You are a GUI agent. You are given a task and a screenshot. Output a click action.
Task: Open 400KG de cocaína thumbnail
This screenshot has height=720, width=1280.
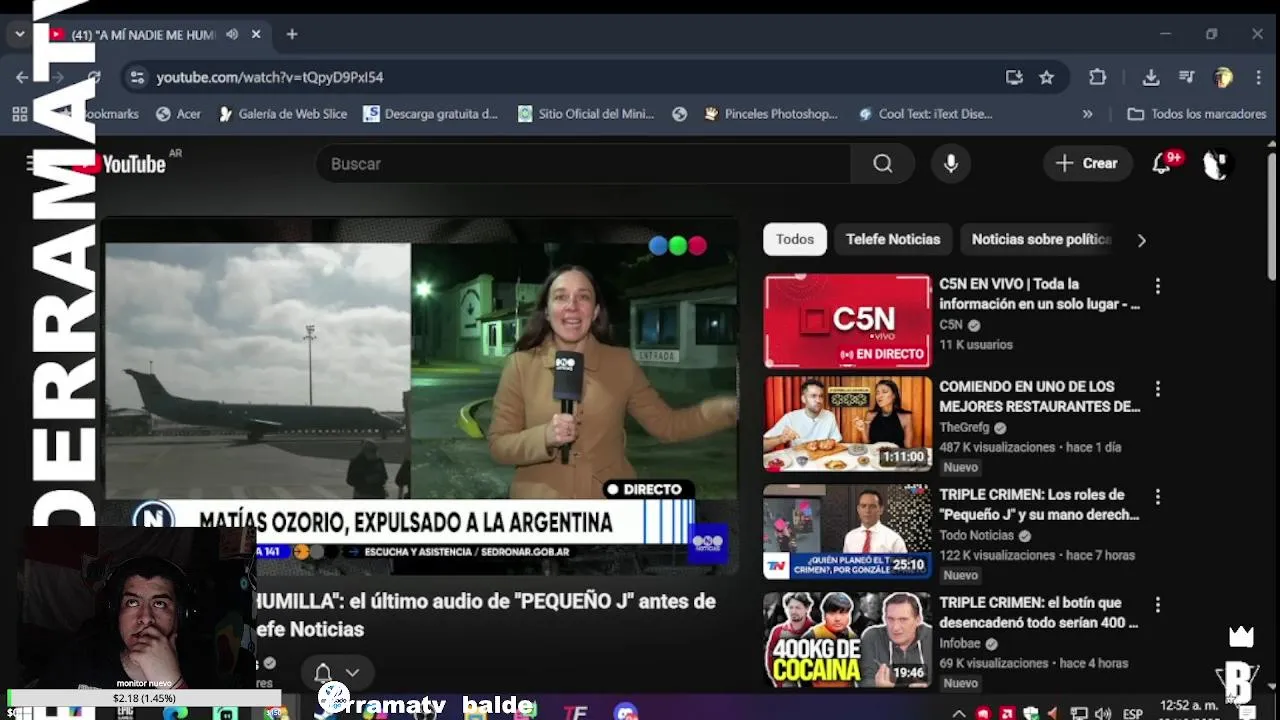click(847, 640)
